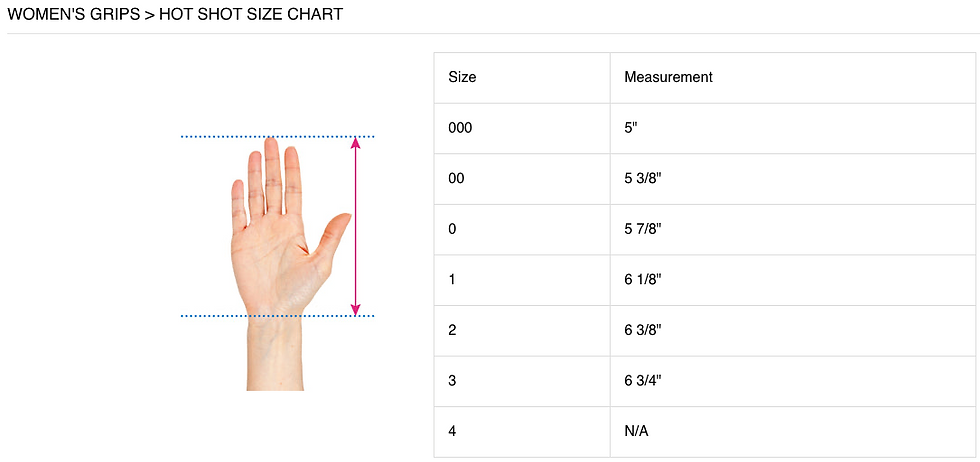Click the 6 3/8" measurement cell

642,330
